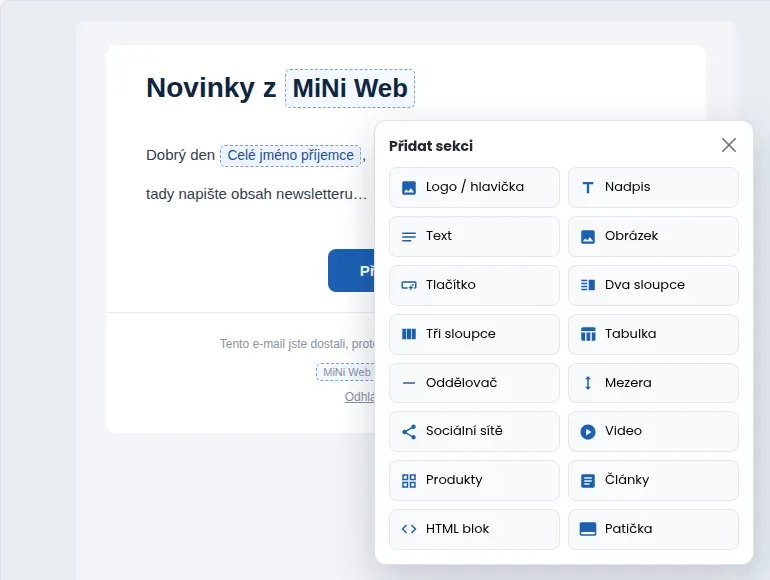The width and height of the screenshot is (770, 580).
Task: Select the Tabulka table icon
Action: coord(588,334)
